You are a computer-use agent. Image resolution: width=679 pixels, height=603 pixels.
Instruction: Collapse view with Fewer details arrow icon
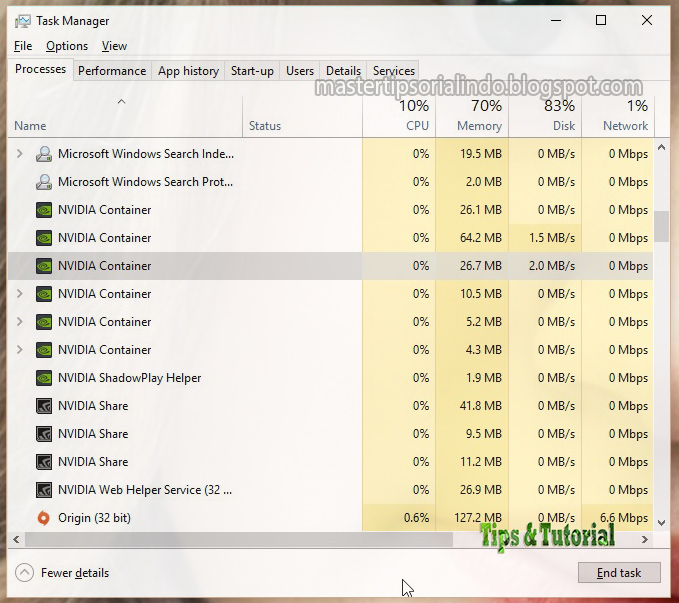(x=24, y=573)
